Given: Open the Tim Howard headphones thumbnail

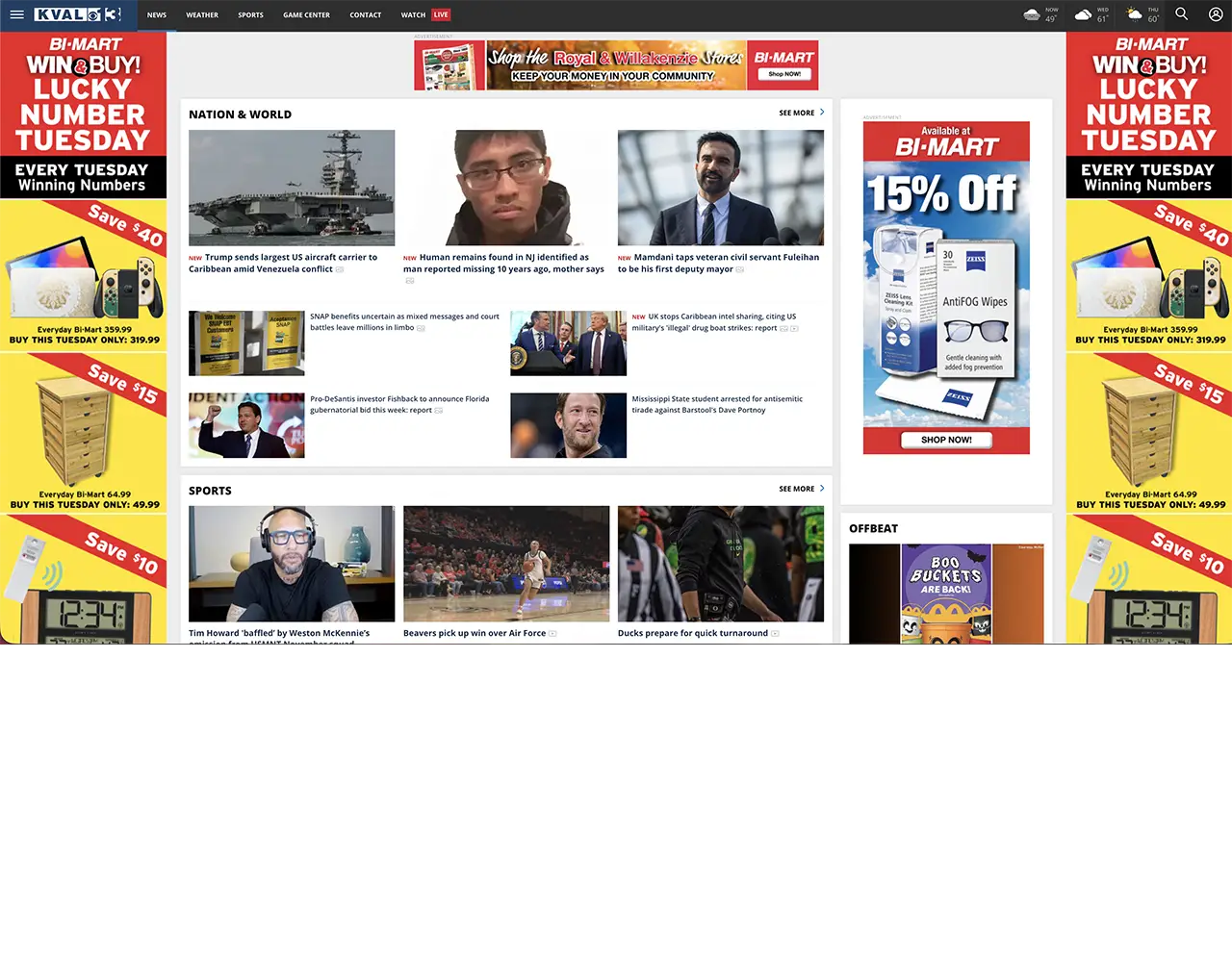Looking at the screenshot, I should click(x=292, y=564).
